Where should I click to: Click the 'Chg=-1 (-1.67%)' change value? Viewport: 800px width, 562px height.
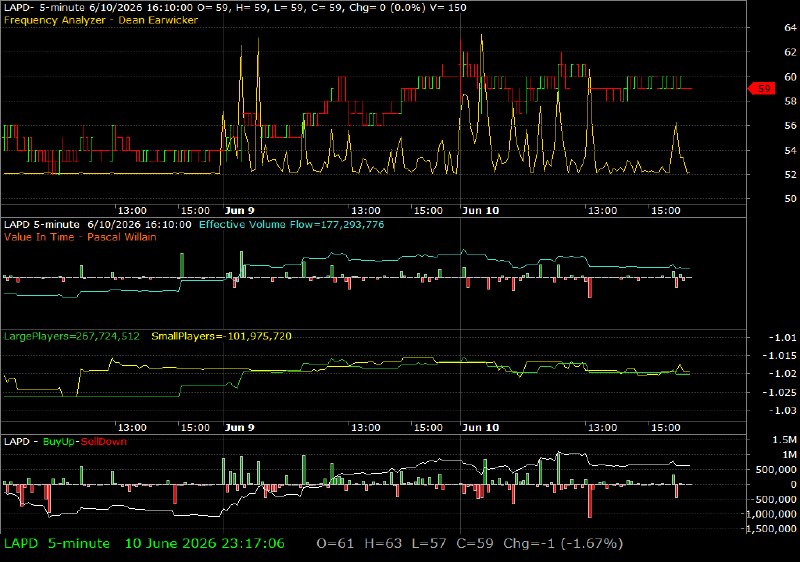[563, 544]
